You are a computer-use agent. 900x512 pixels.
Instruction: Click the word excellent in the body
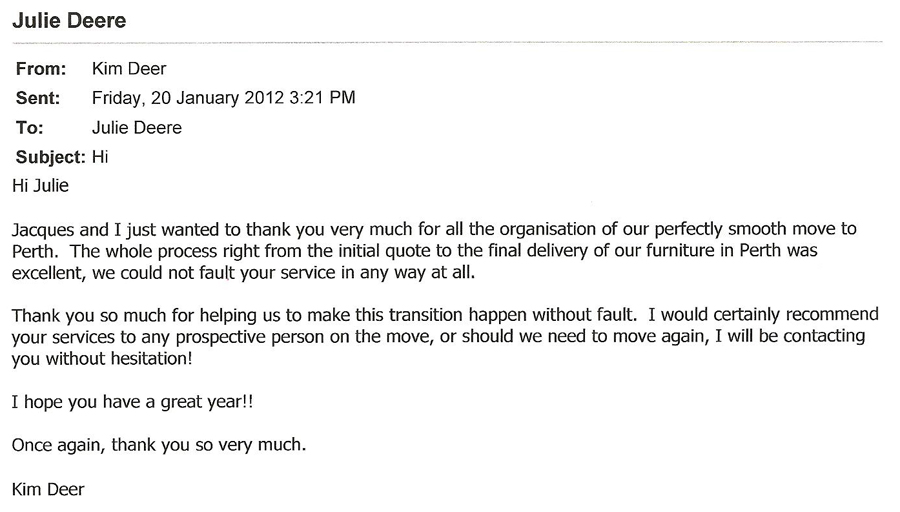48,273
